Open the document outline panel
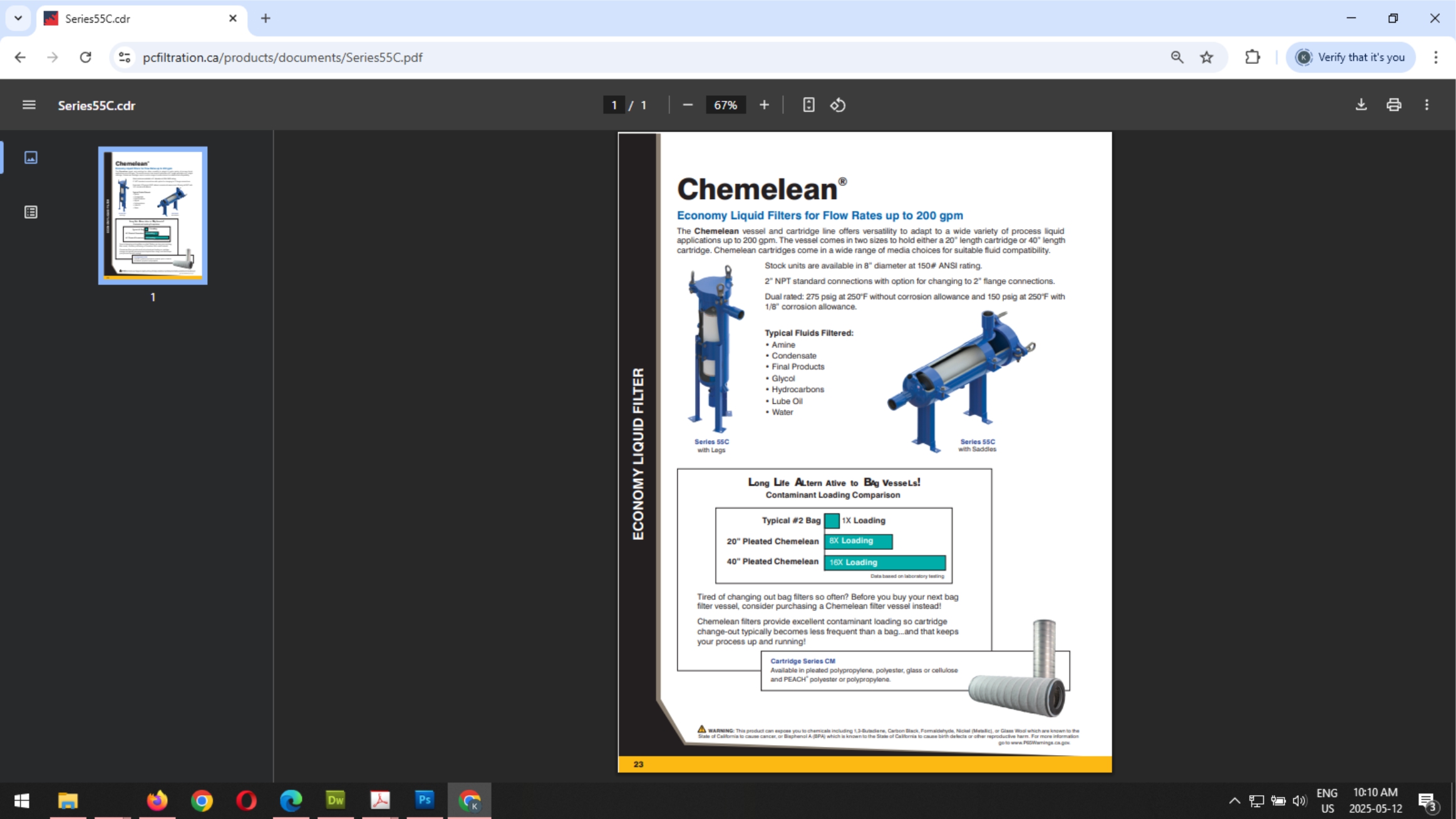The height and width of the screenshot is (819, 1456). (x=31, y=212)
